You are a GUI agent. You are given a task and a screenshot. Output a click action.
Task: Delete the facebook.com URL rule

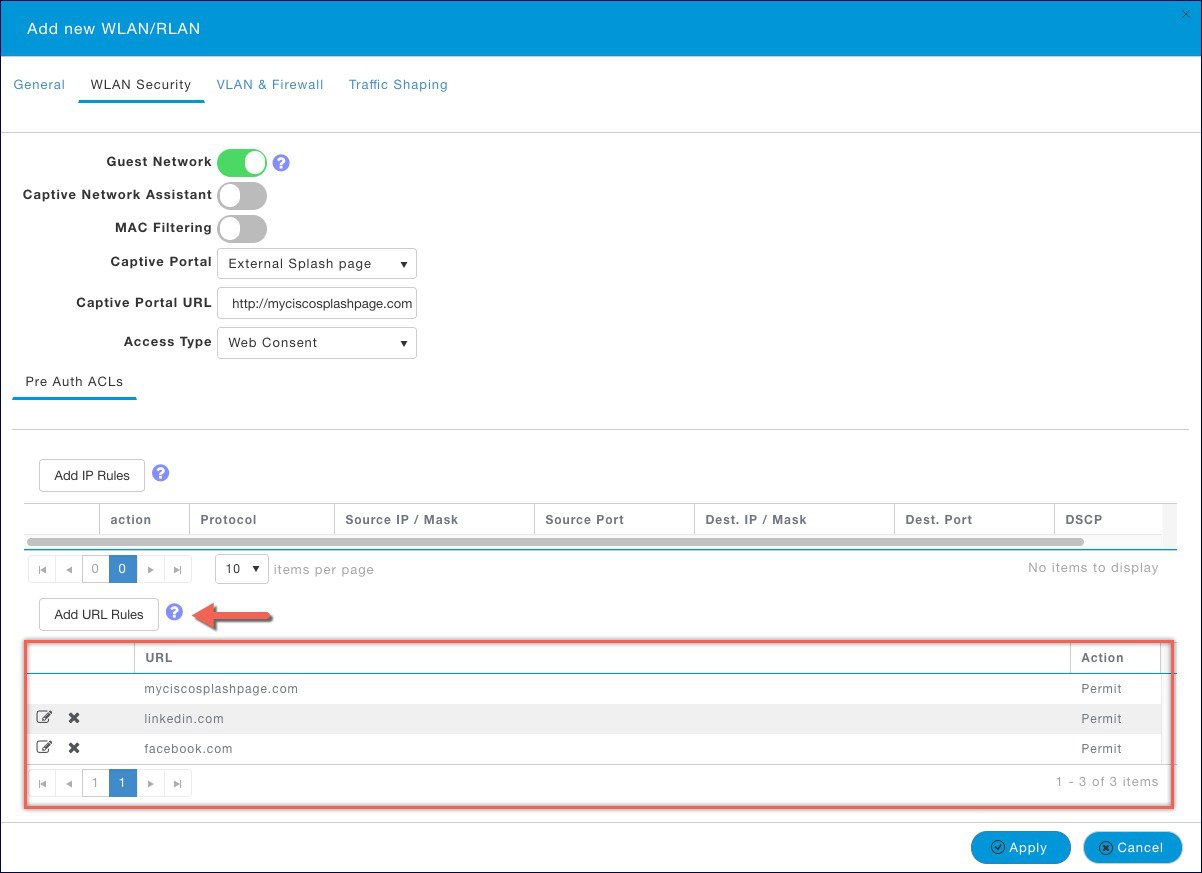tap(74, 748)
